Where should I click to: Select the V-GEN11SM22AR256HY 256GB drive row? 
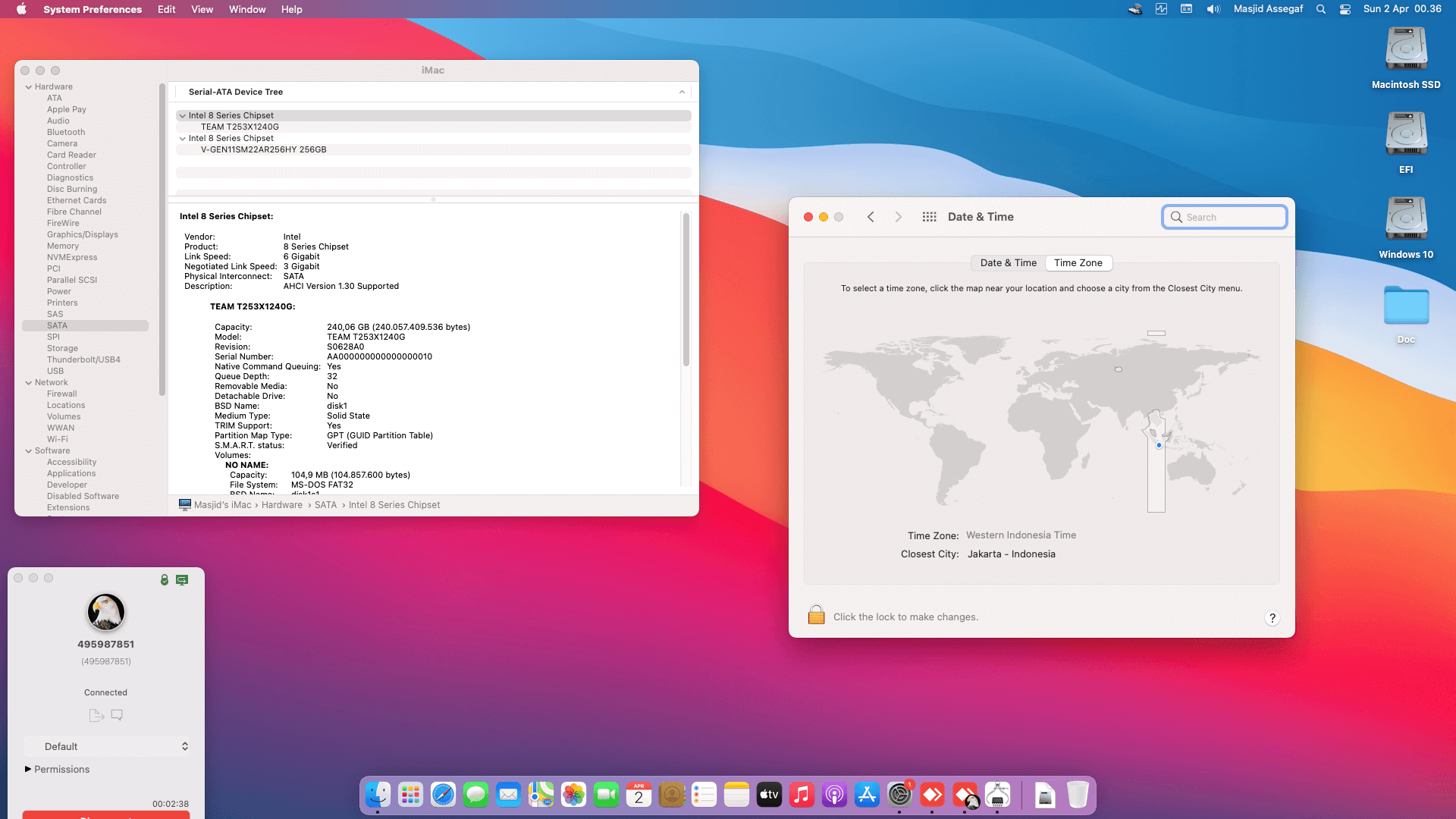coord(434,149)
